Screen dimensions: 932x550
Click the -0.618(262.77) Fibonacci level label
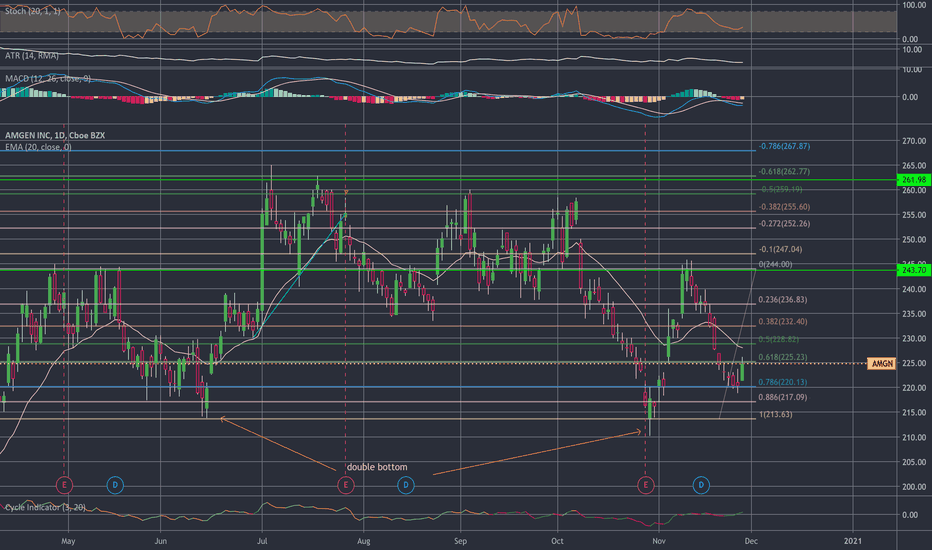784,172
